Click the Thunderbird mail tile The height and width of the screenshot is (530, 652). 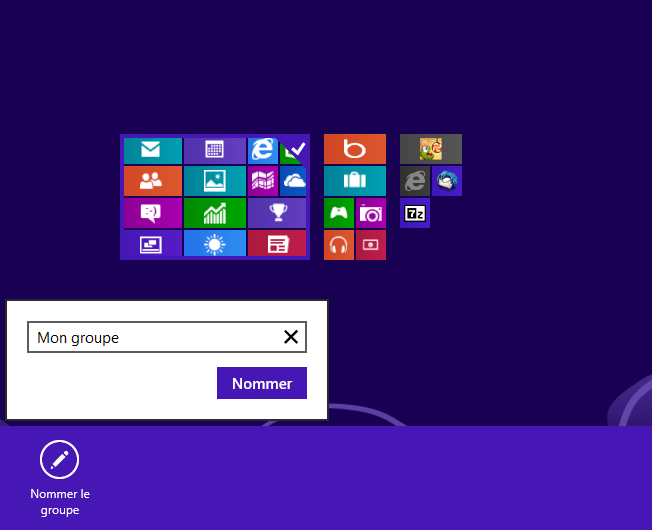click(x=447, y=181)
